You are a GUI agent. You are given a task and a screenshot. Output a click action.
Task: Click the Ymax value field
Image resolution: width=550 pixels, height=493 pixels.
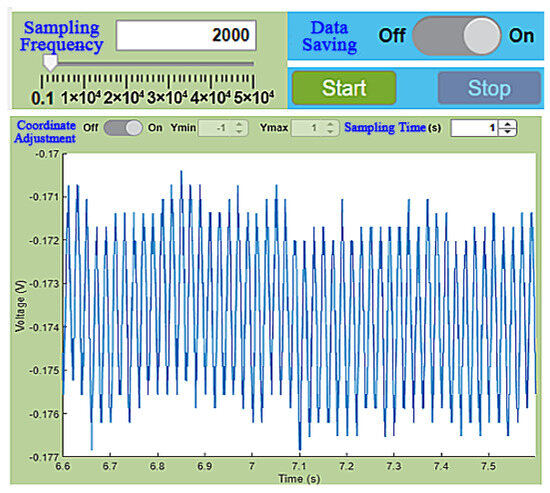(308, 128)
